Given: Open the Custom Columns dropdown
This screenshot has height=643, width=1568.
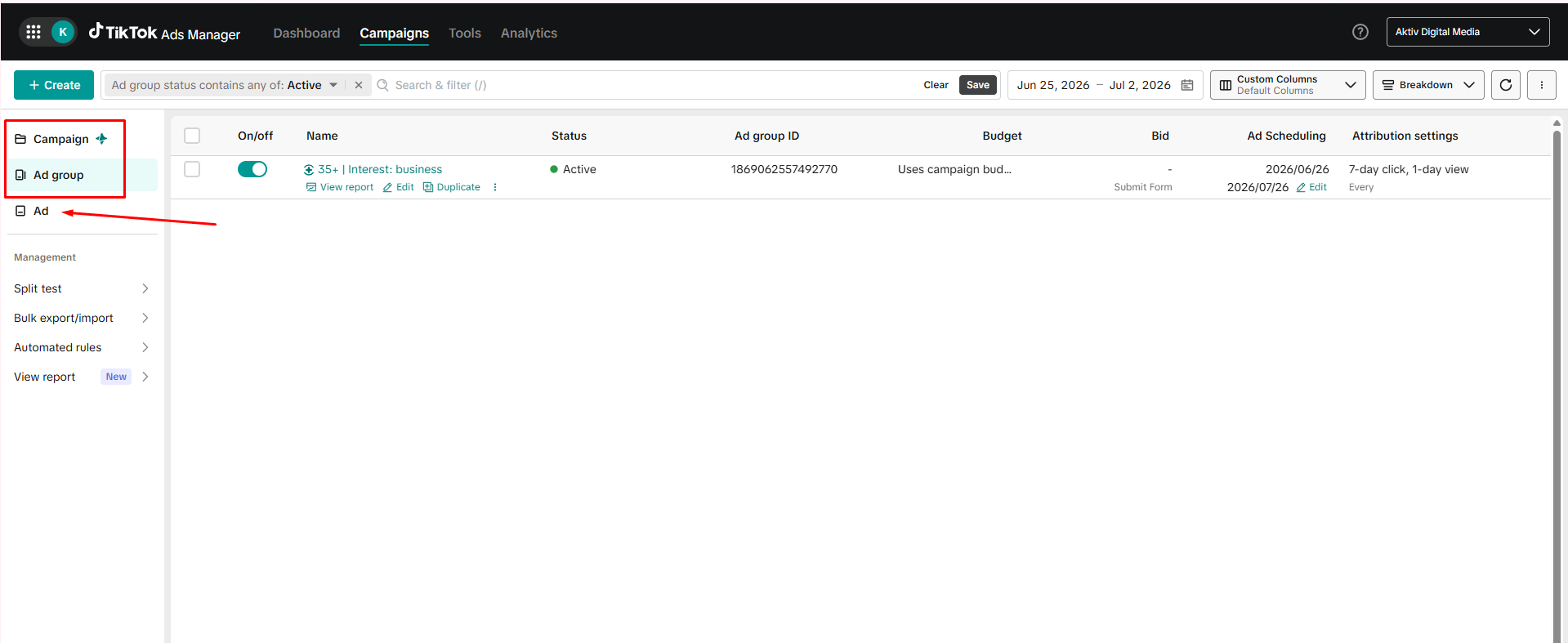Looking at the screenshot, I should coord(1288,85).
